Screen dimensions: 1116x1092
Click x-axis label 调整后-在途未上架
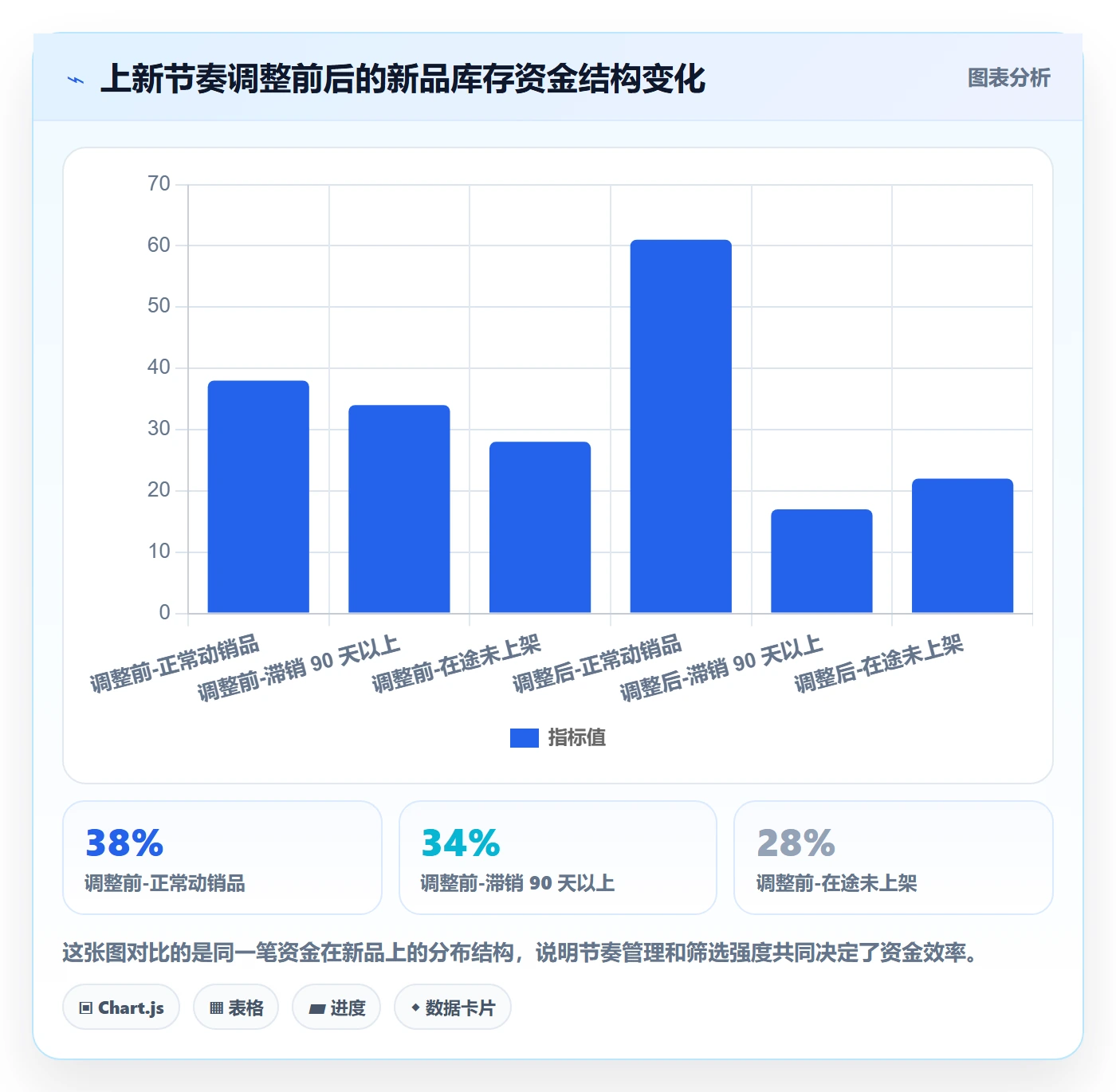tap(878, 663)
